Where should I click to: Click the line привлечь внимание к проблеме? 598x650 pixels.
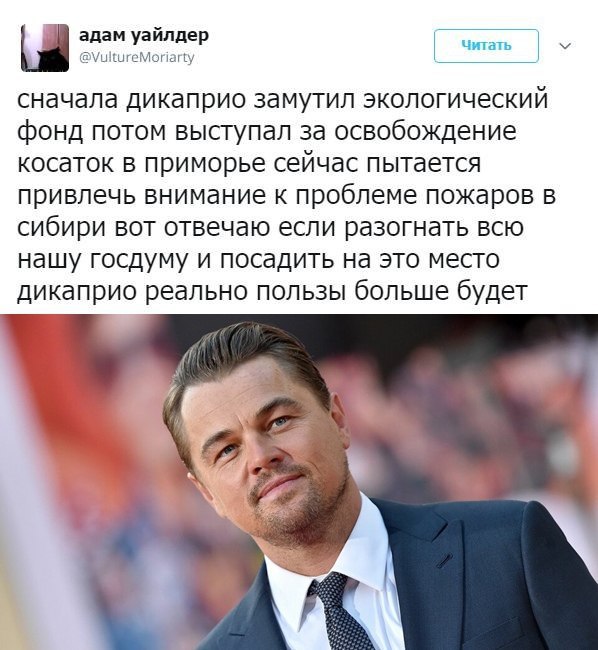coord(286,195)
